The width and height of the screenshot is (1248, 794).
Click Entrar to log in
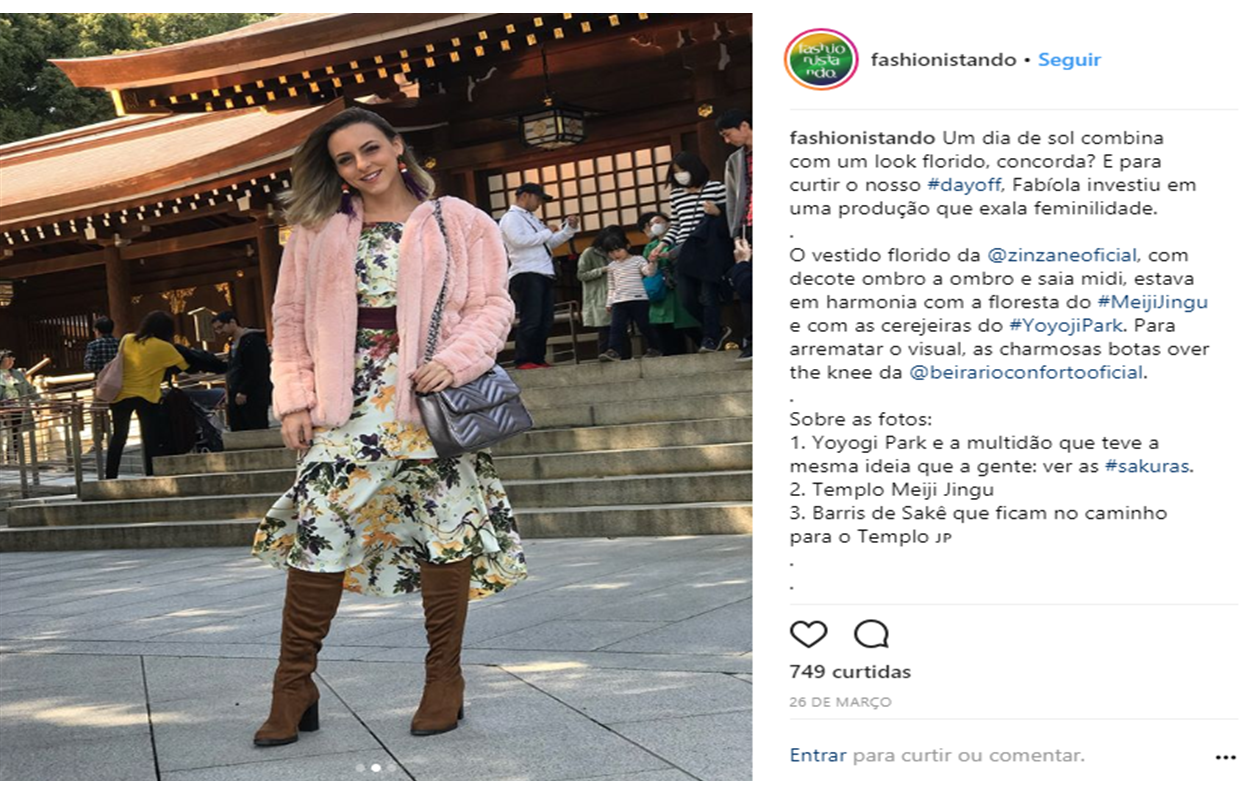[x=817, y=756]
